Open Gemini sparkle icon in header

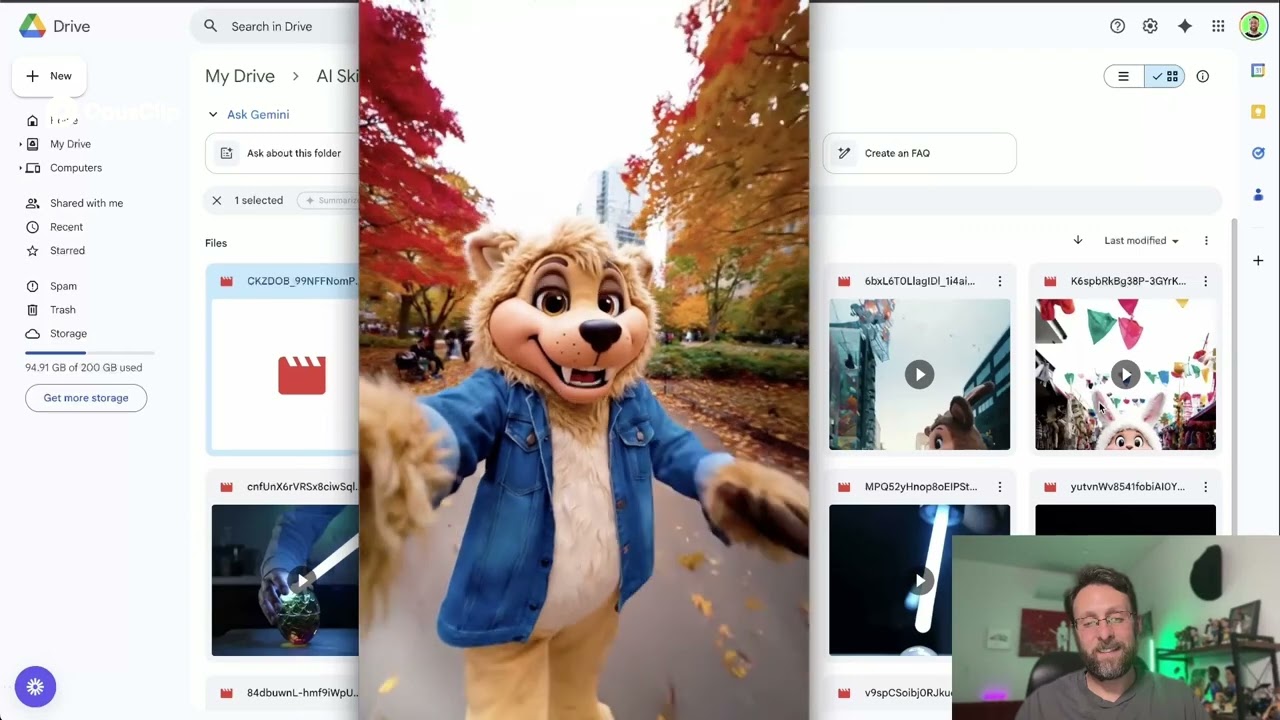(x=1184, y=26)
